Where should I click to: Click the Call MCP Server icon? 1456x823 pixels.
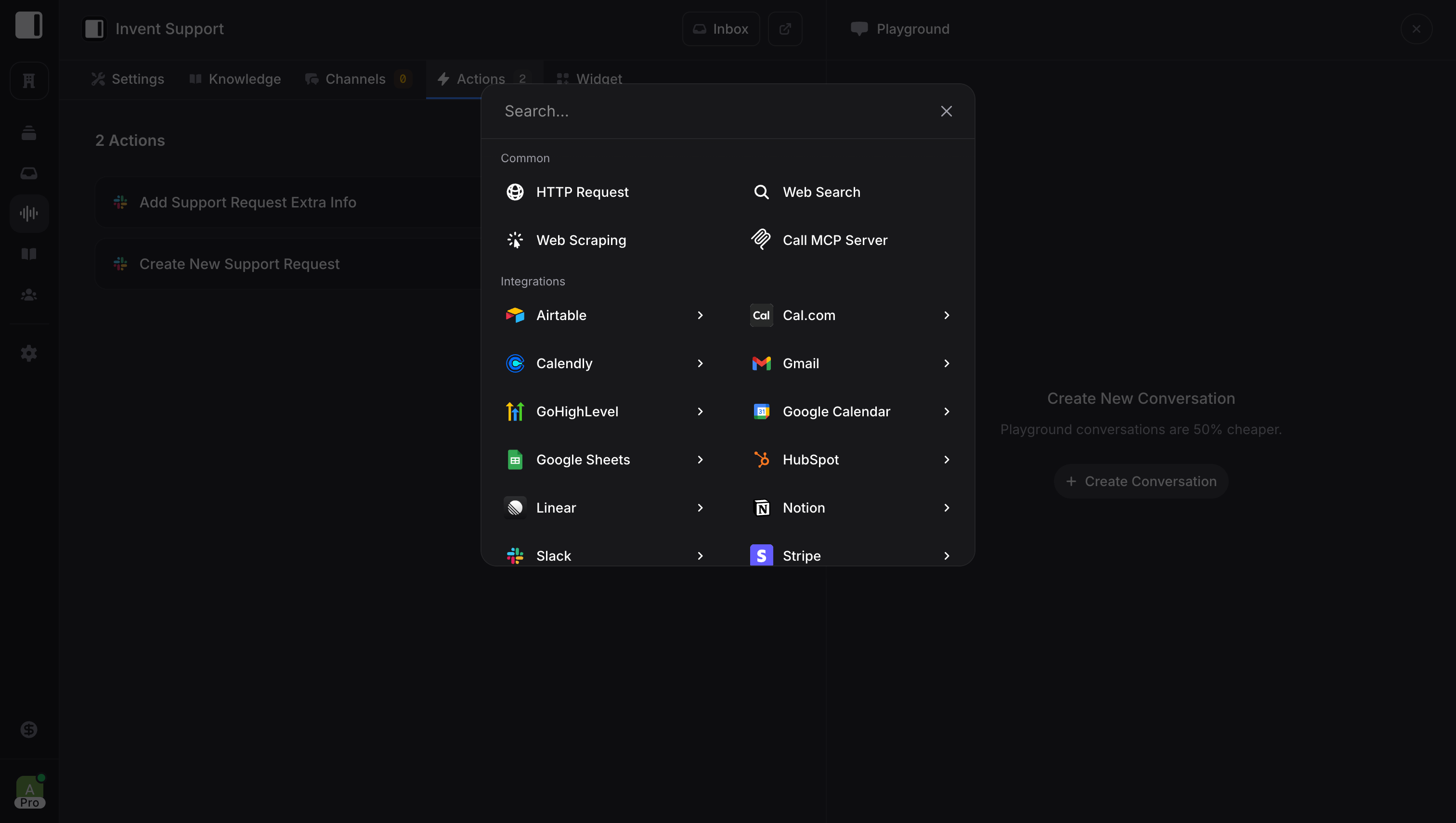761,240
